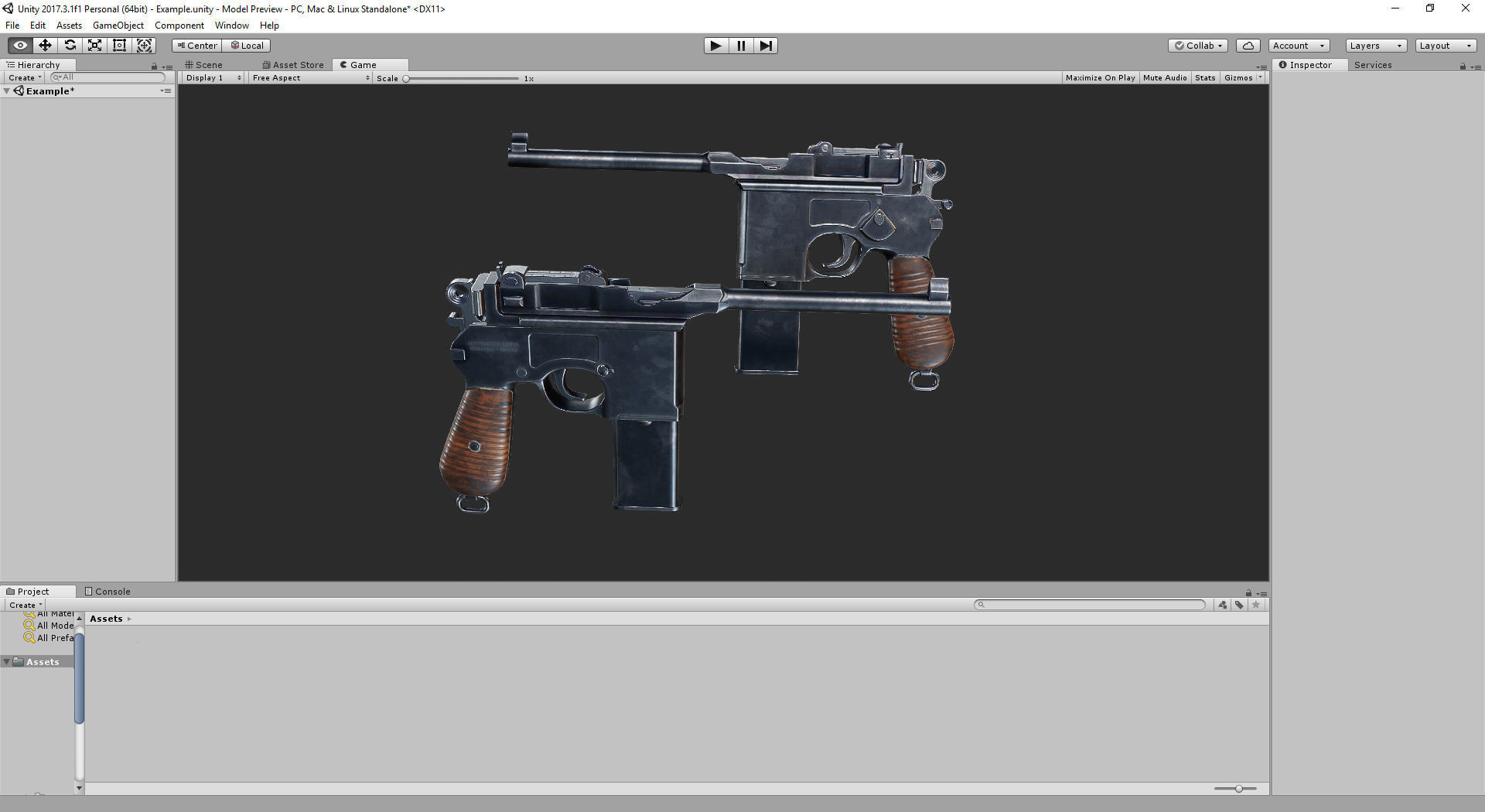Viewport: 1485px width, 812px height.
Task: Open the Hierarchy panel options menu
Action: pos(168,67)
